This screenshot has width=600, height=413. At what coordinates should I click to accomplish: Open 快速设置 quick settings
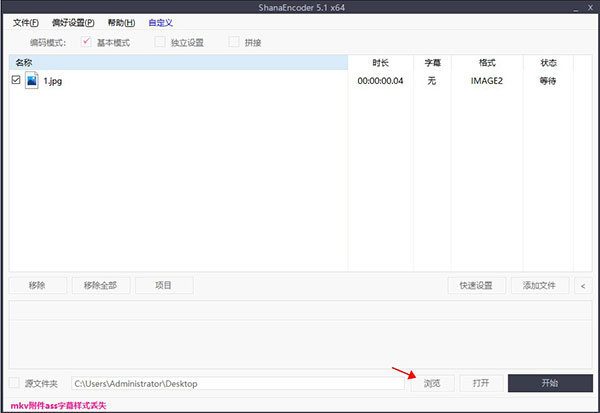click(476, 286)
